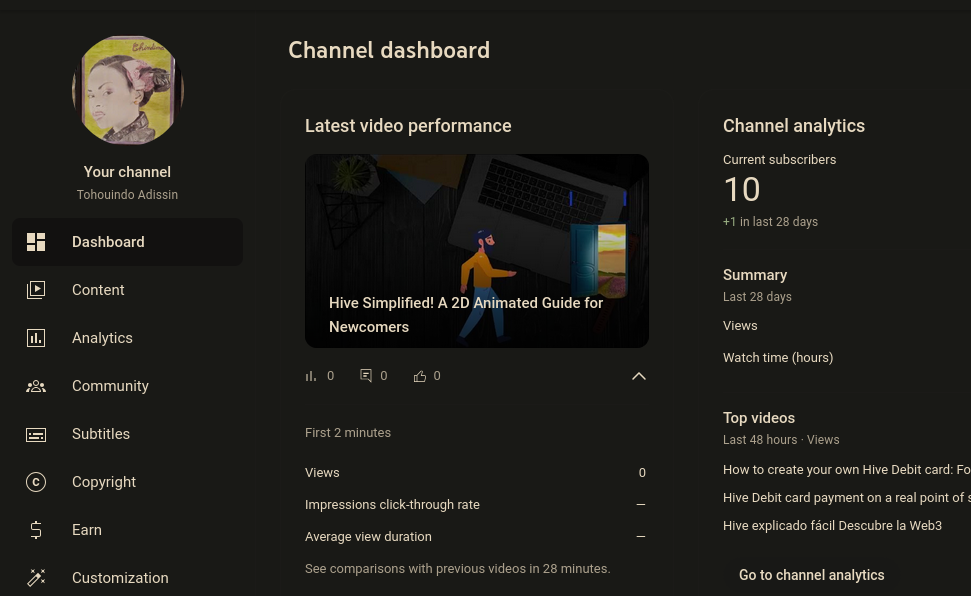Screen dimensions: 971x596
Task: Click Go to channel analytics button
Action: point(811,575)
